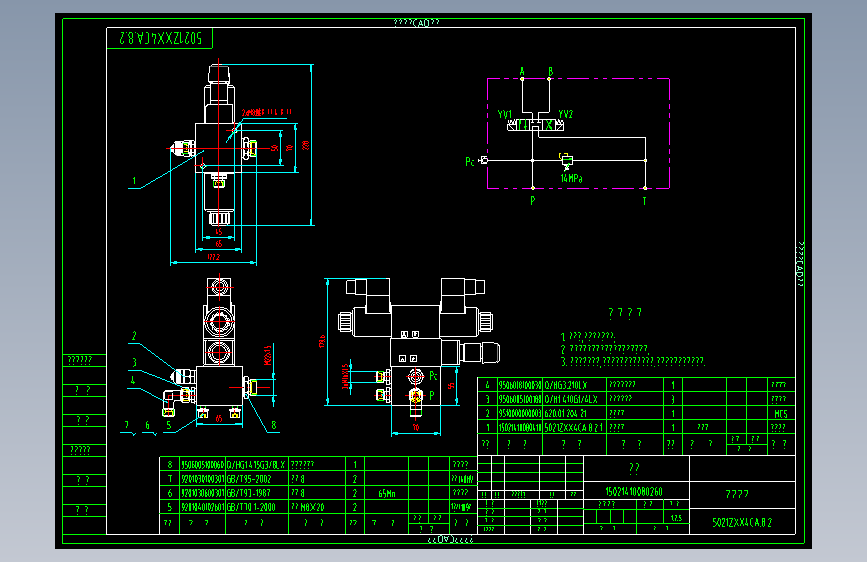Select the 5021ZXX4CA.8.2.1 cell in row 1
Screen dimensions: 867x562
(575, 428)
